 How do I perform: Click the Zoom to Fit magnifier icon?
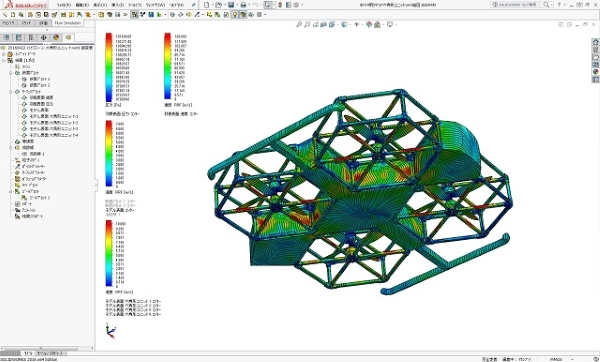(299, 24)
